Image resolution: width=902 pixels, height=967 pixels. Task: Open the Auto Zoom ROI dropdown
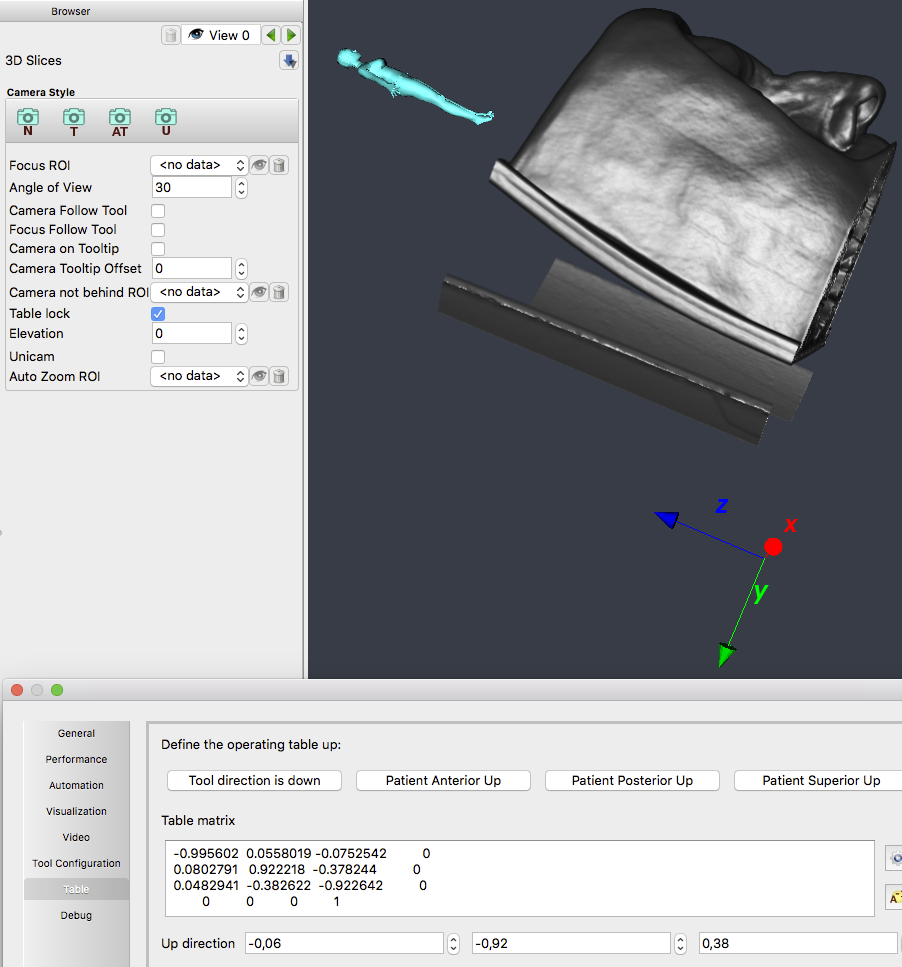point(199,377)
